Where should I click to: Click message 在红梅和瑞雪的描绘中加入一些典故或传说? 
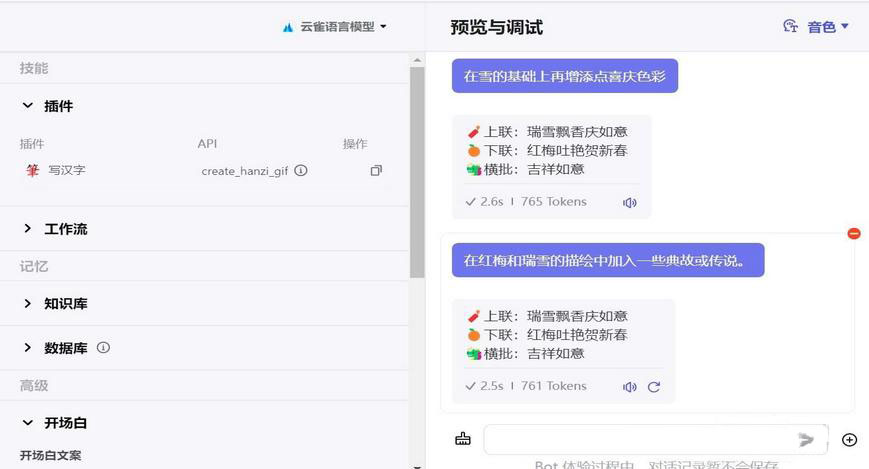[608, 260]
